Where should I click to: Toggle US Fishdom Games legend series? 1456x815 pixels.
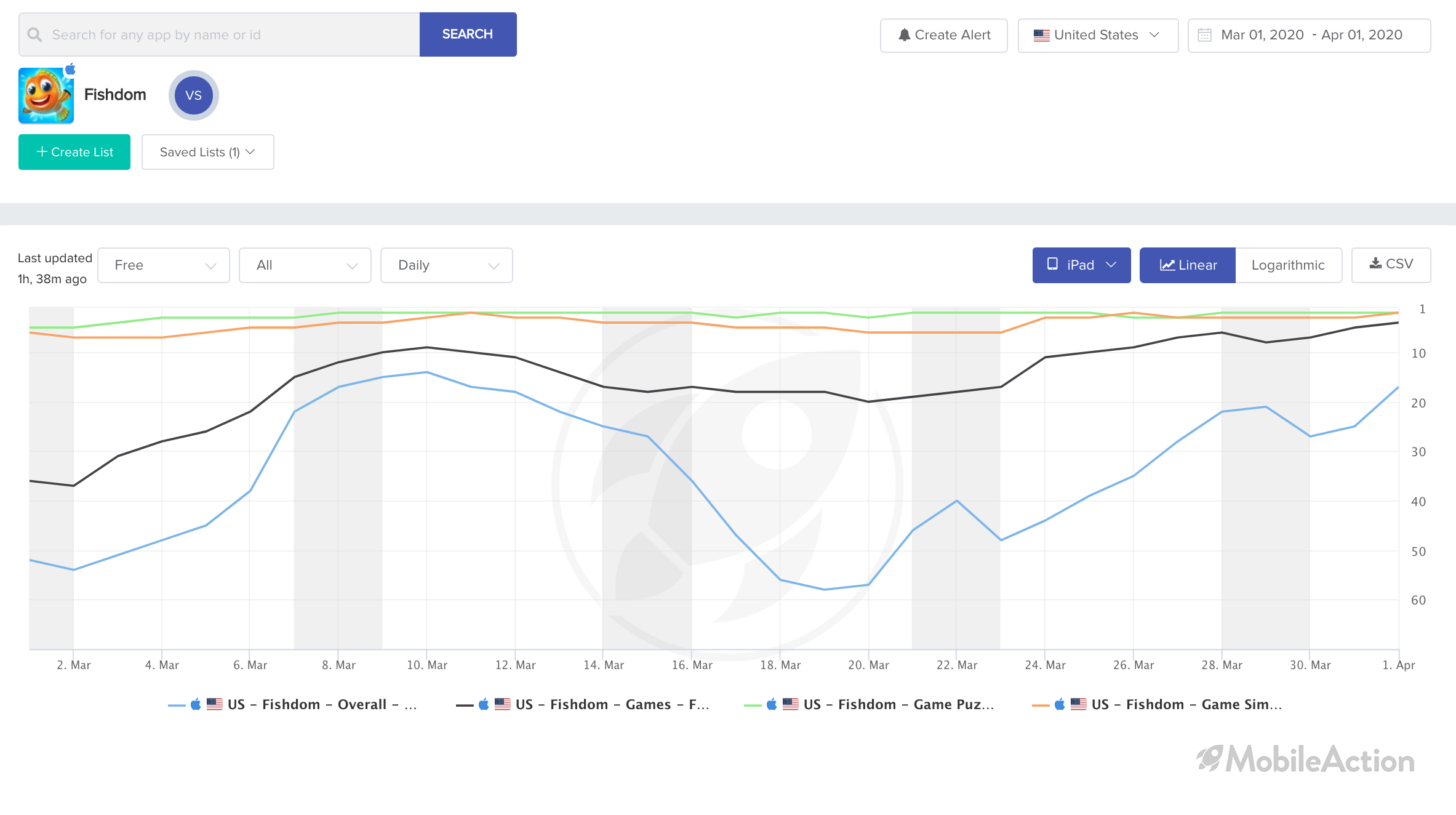583,704
